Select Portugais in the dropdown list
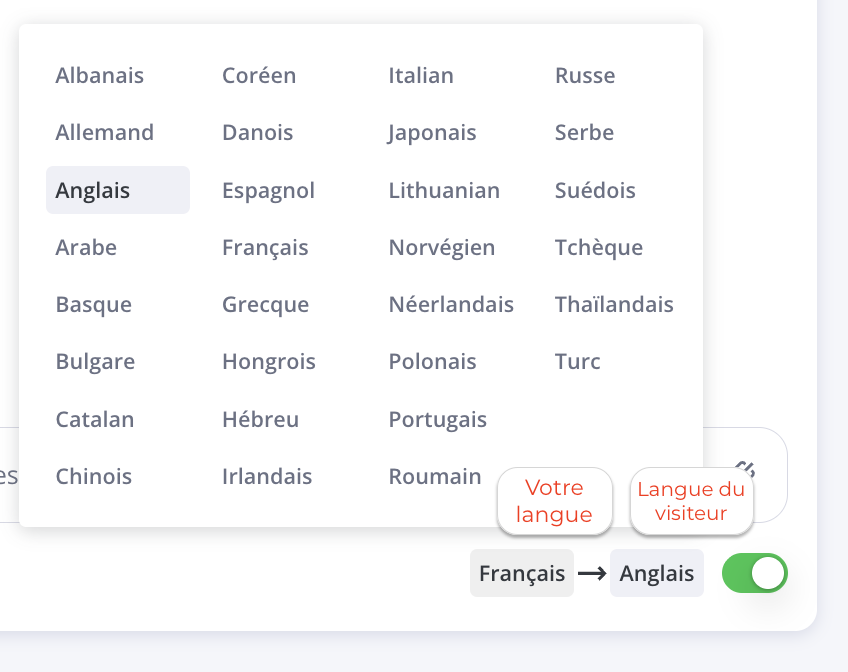Screen dimensions: 848x672 (438, 419)
